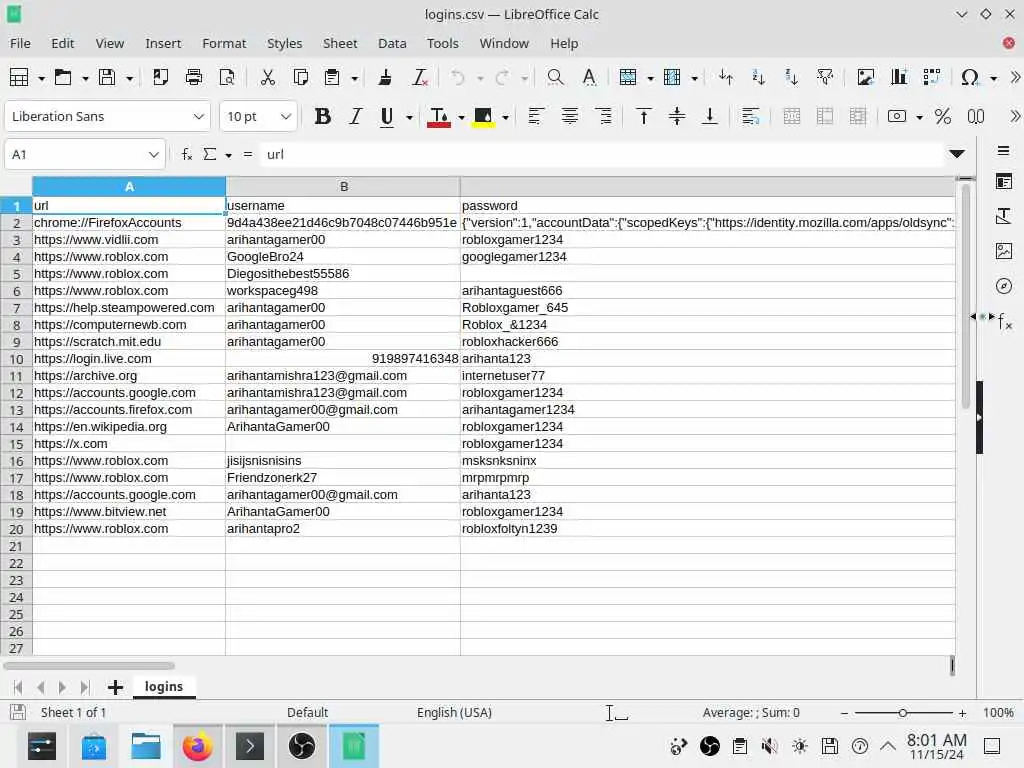Open the File menu

click(x=20, y=43)
